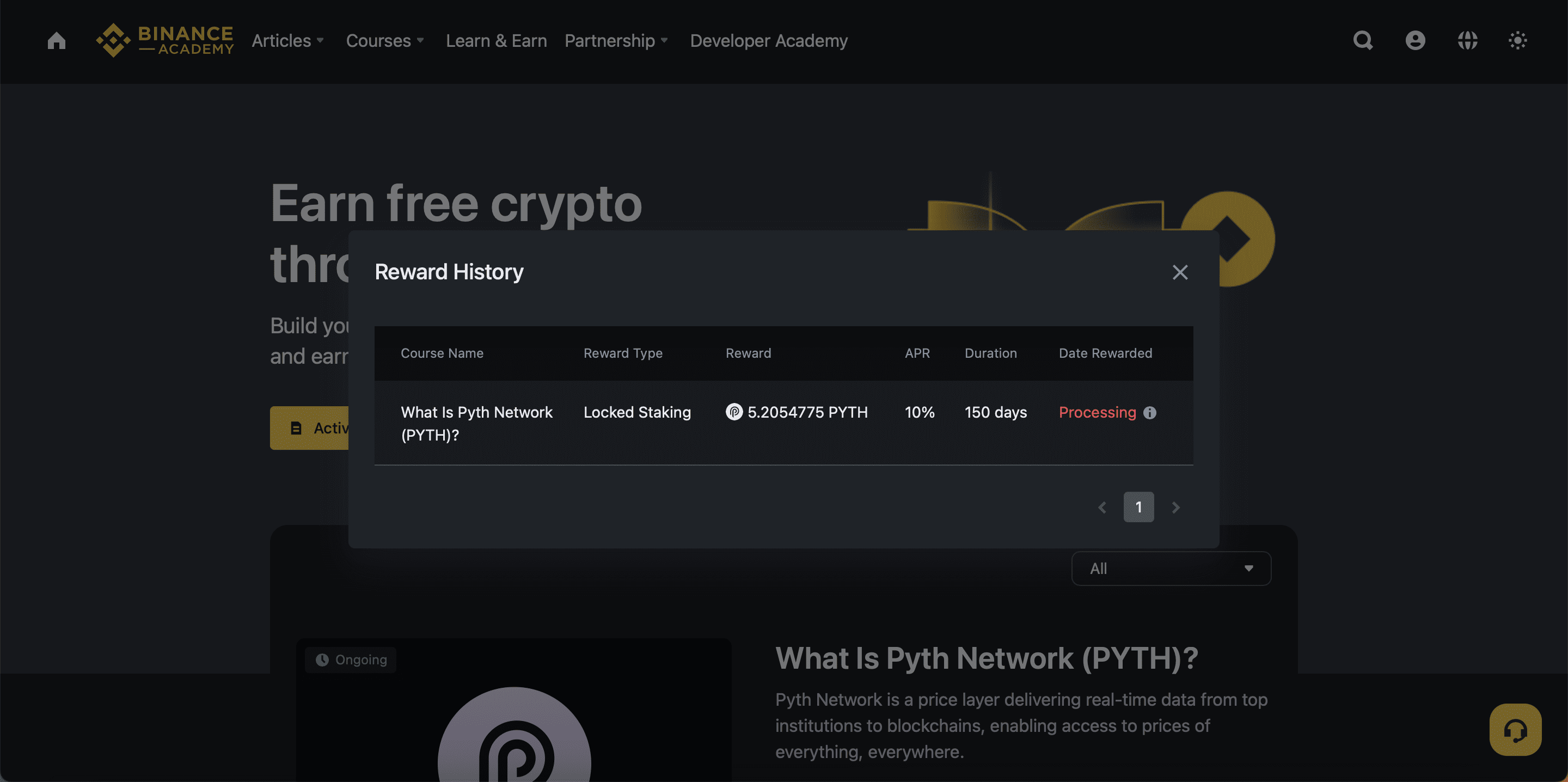1568x782 pixels.
Task: Open the search magnifier icon
Action: pyautogui.click(x=1363, y=41)
